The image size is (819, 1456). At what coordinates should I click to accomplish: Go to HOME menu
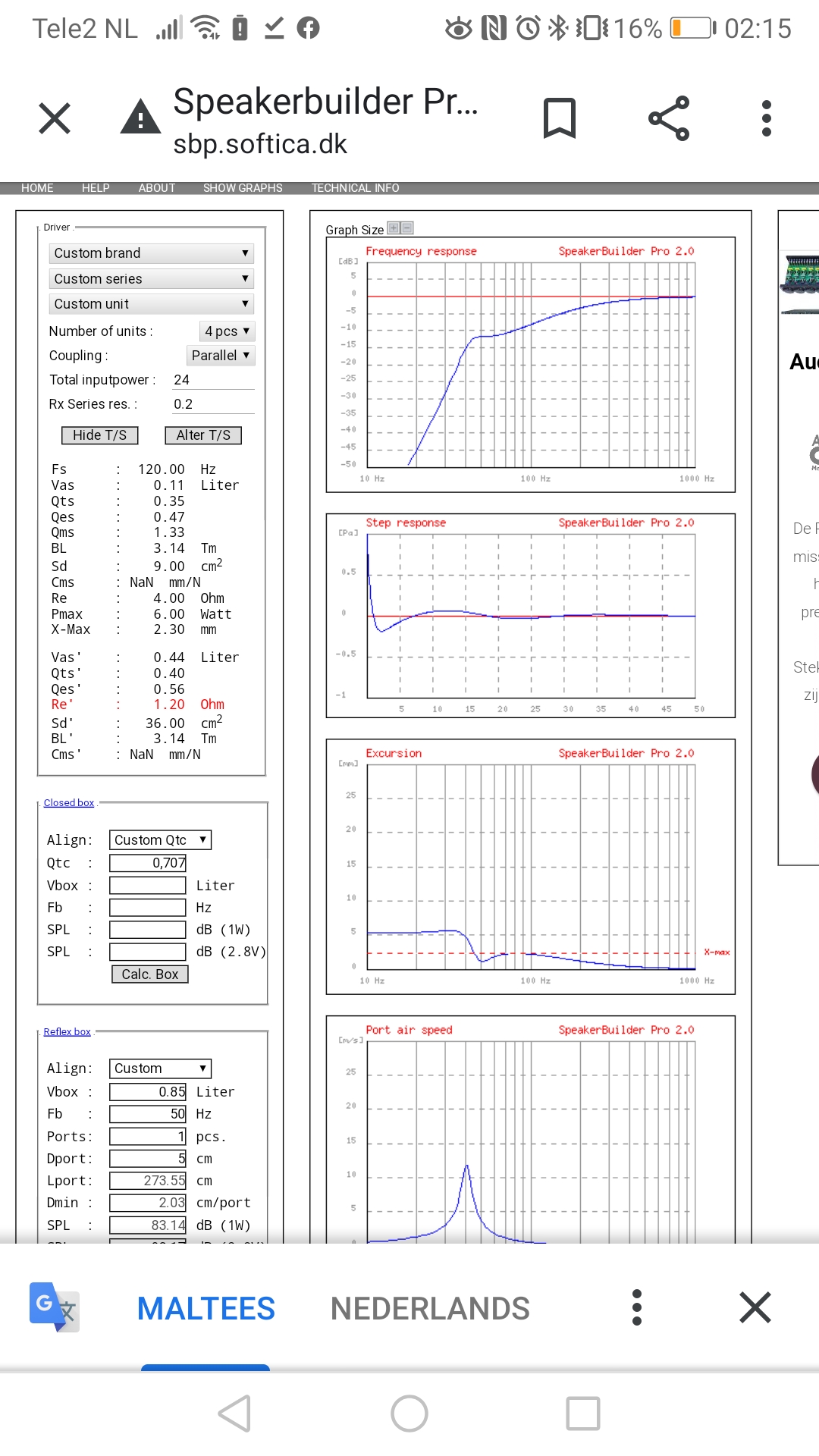(x=37, y=188)
